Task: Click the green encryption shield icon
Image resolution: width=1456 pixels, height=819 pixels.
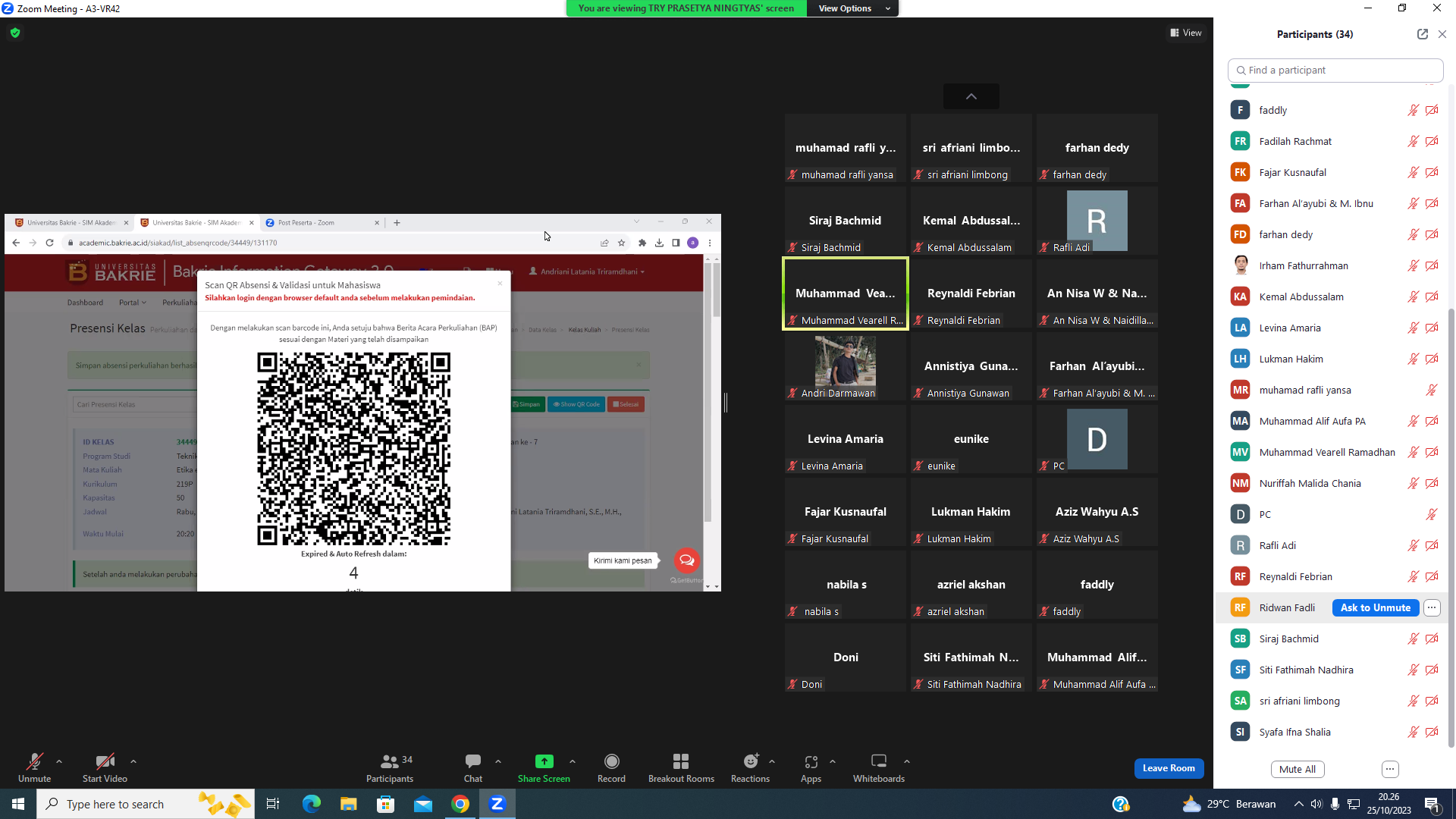Action: tap(15, 33)
